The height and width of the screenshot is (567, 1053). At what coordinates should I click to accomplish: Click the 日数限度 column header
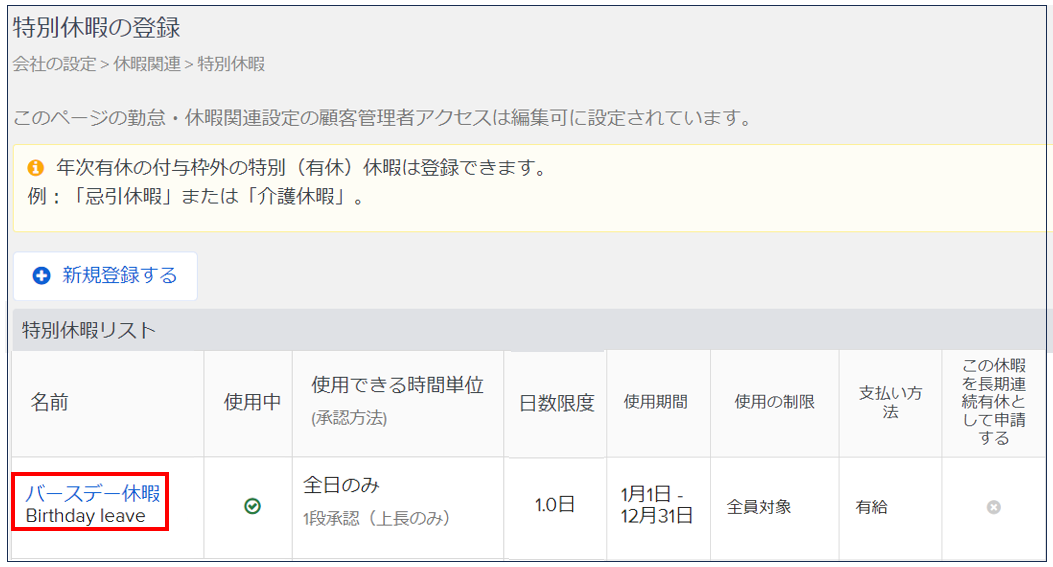click(556, 403)
